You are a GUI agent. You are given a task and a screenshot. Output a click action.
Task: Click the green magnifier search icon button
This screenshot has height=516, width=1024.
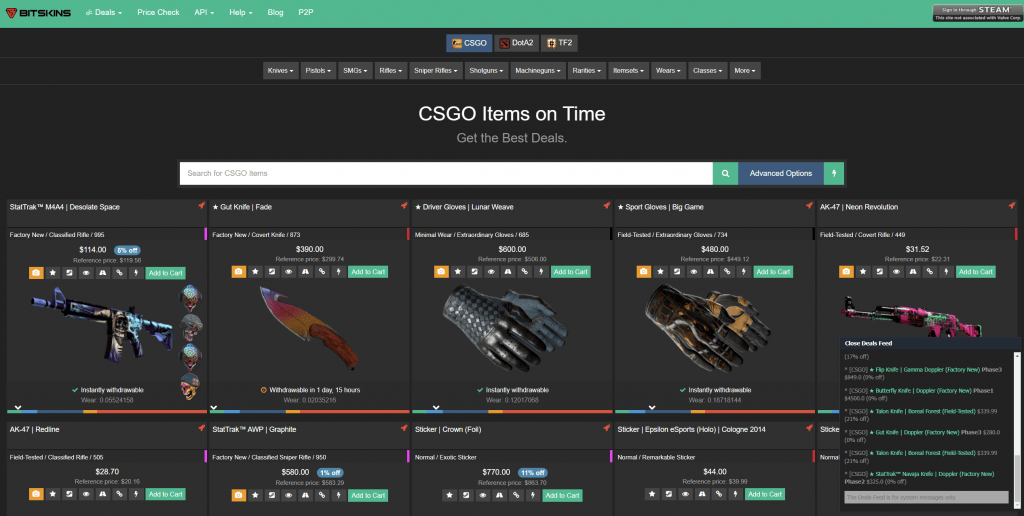[x=725, y=173]
